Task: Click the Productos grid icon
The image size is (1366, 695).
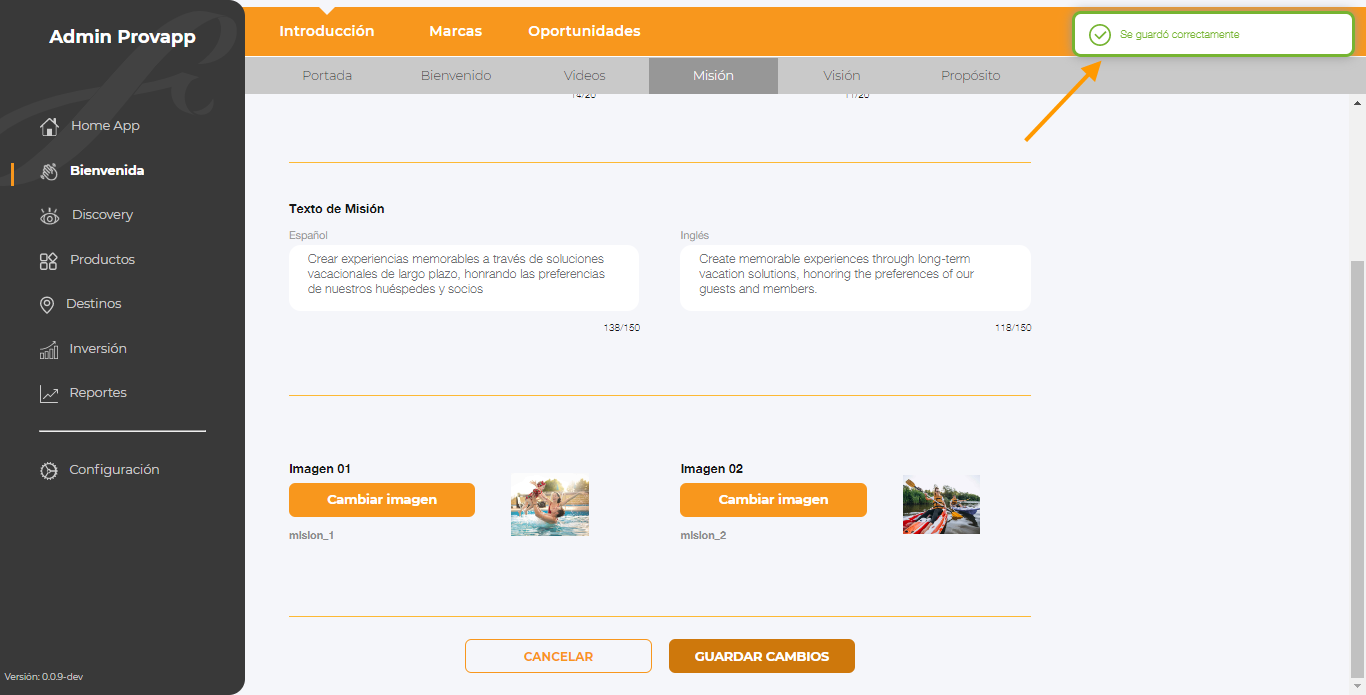Action: pyautogui.click(x=49, y=261)
